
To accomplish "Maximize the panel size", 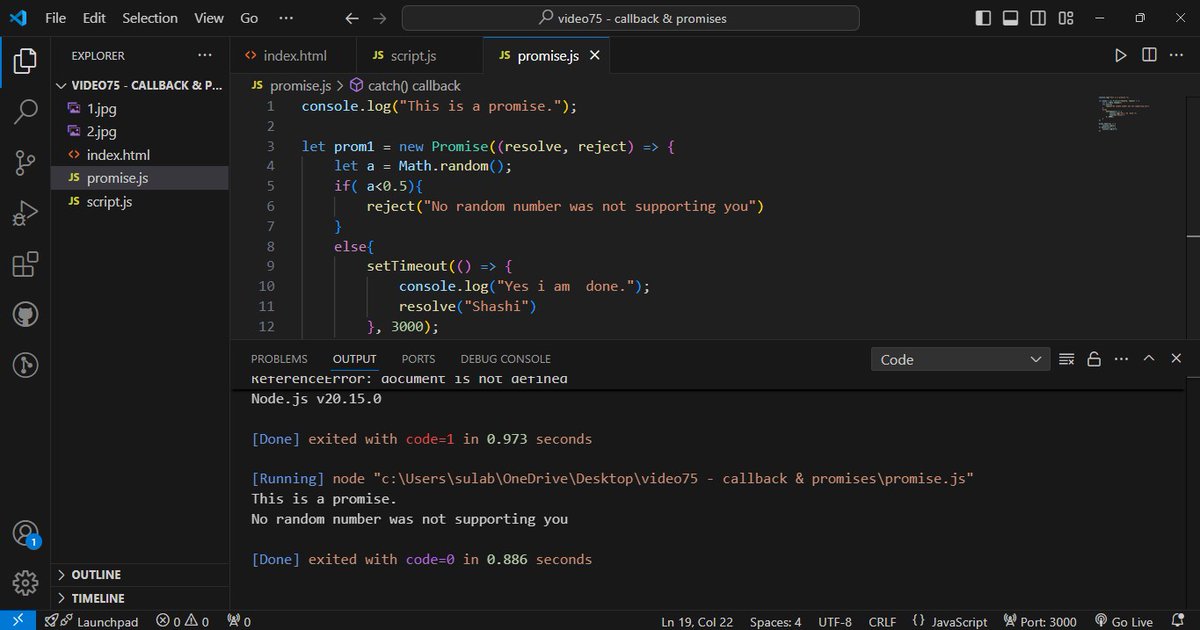I will [x=1149, y=359].
